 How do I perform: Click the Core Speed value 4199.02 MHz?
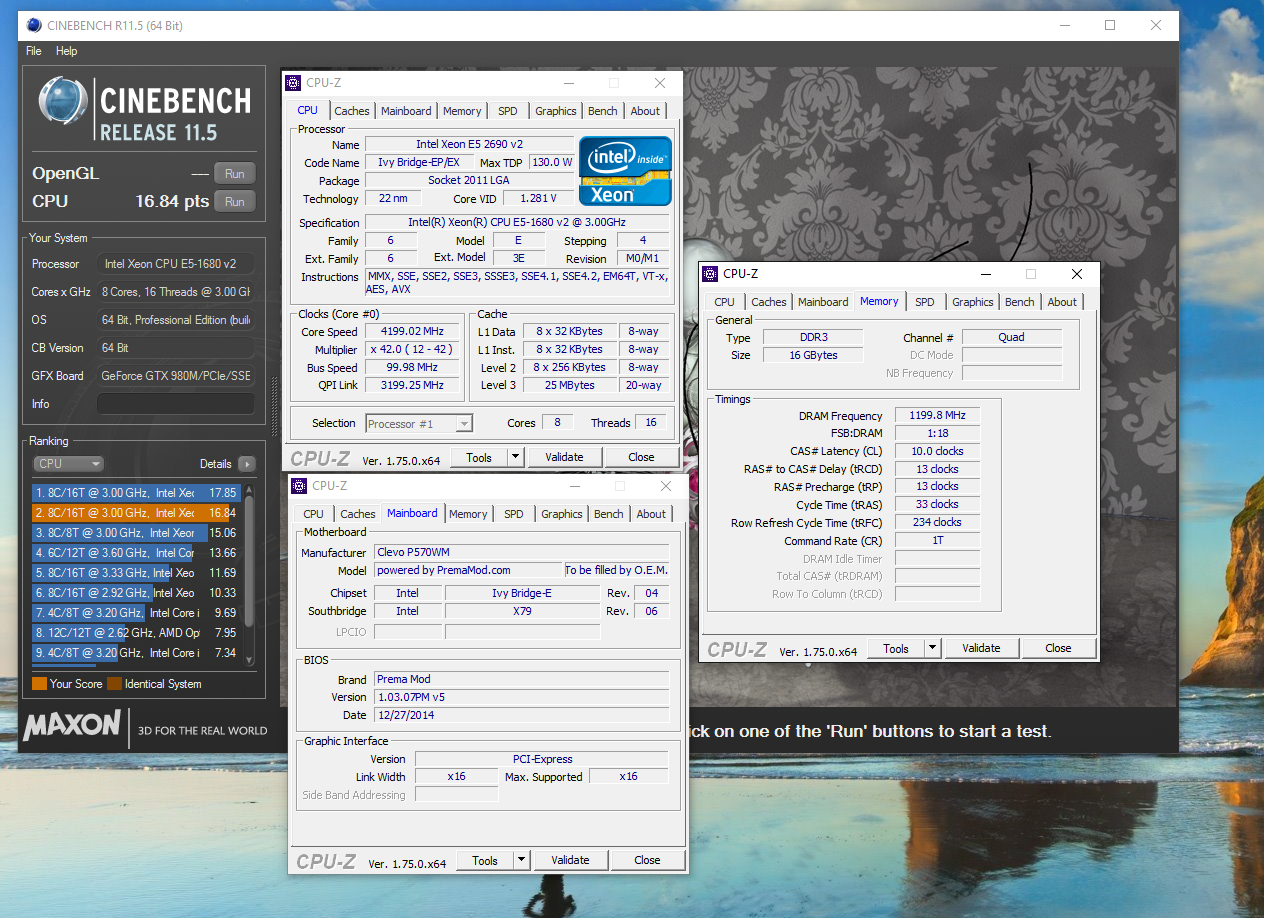tap(412, 331)
